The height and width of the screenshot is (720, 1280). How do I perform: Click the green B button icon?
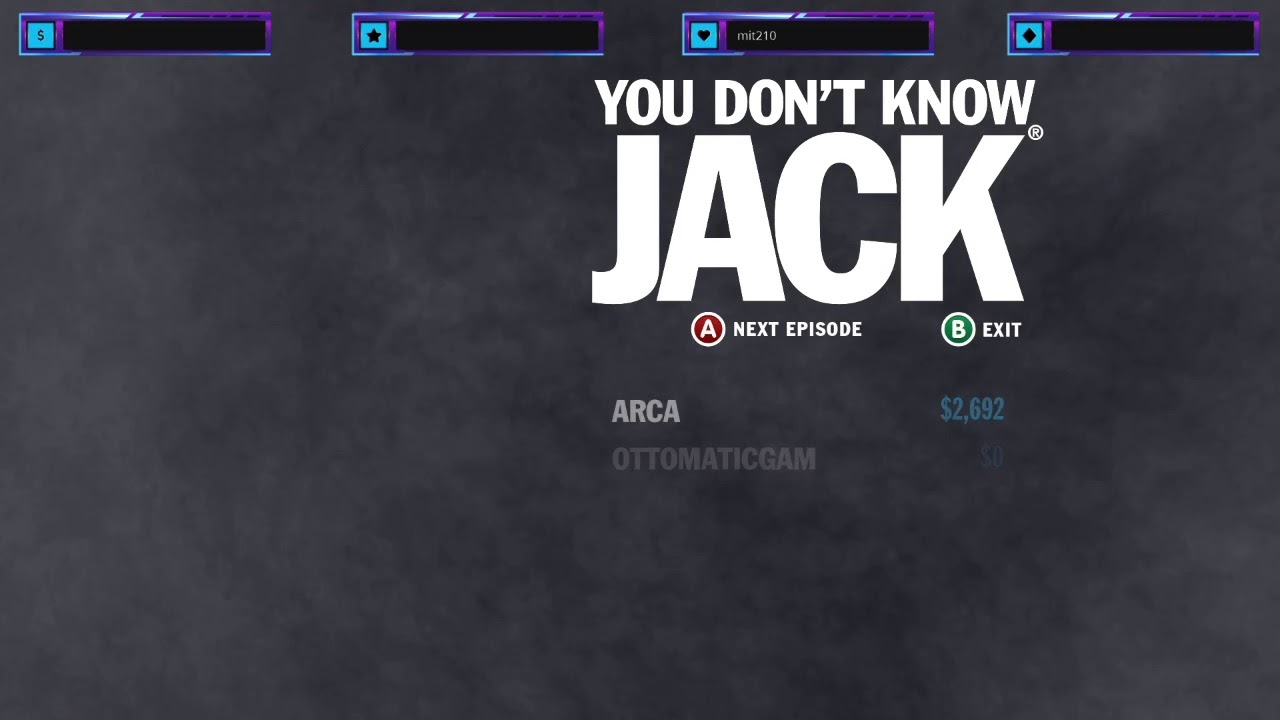click(x=958, y=329)
